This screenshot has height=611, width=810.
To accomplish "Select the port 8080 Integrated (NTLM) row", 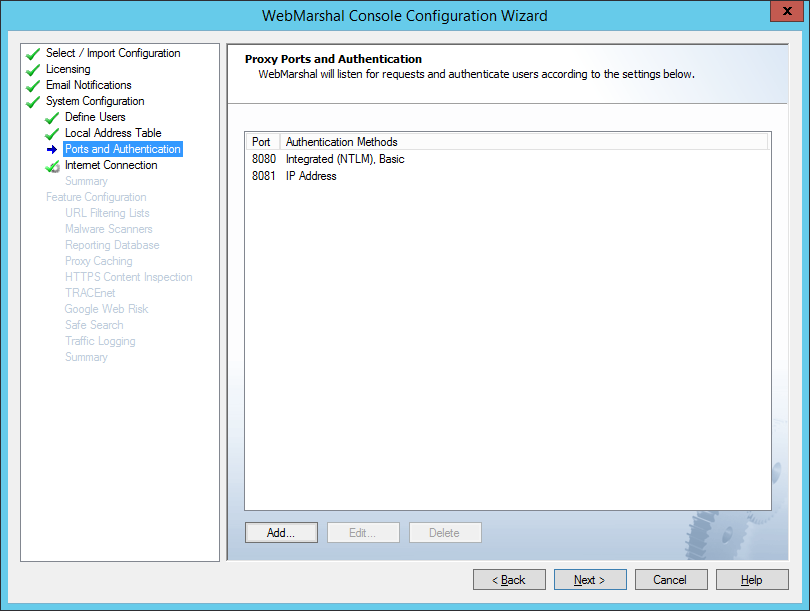I will coord(344,159).
